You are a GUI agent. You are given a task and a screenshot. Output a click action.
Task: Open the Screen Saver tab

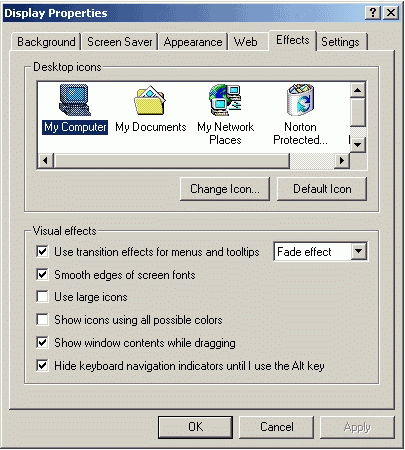[x=120, y=42]
